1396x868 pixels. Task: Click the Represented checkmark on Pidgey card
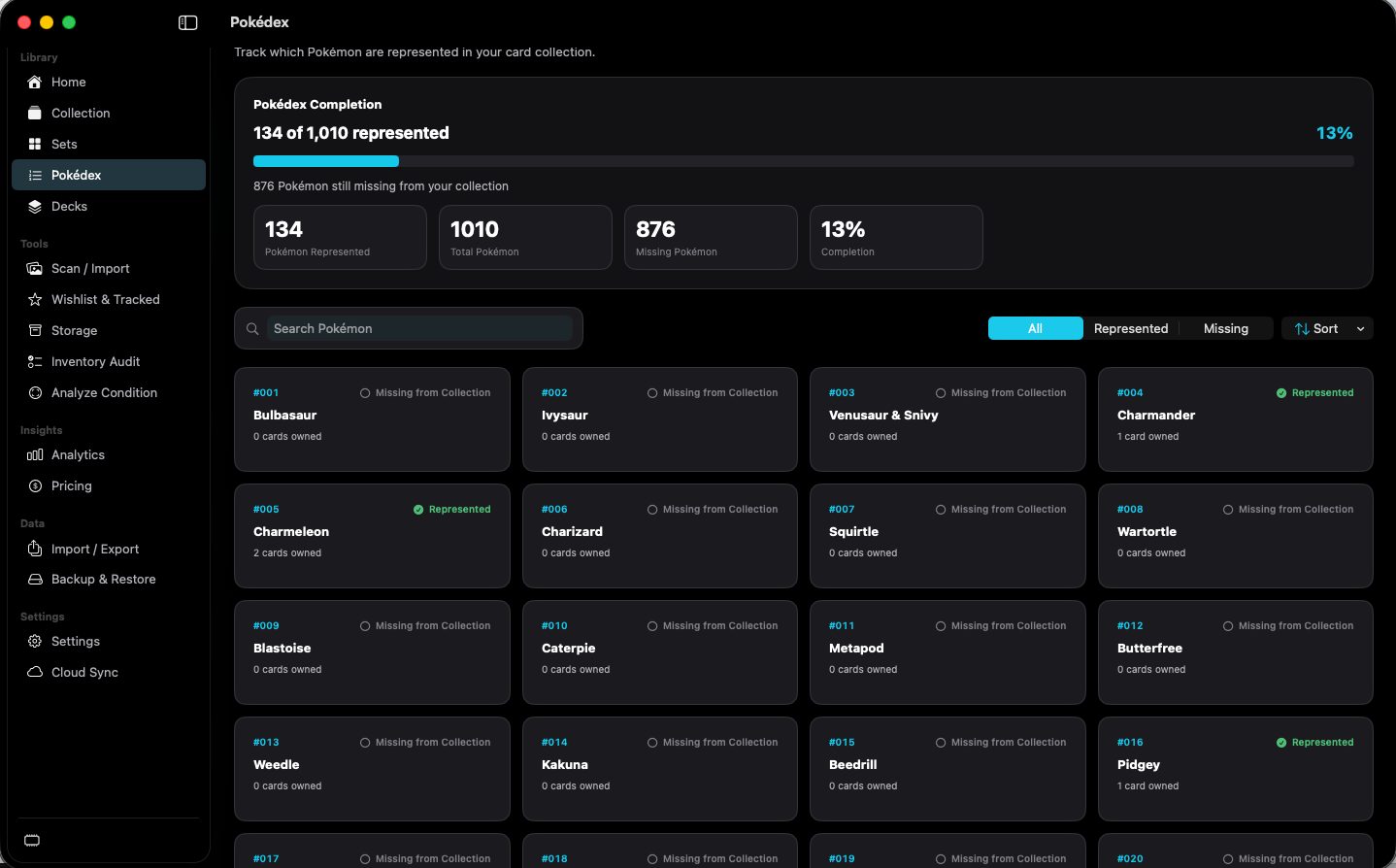point(1281,743)
